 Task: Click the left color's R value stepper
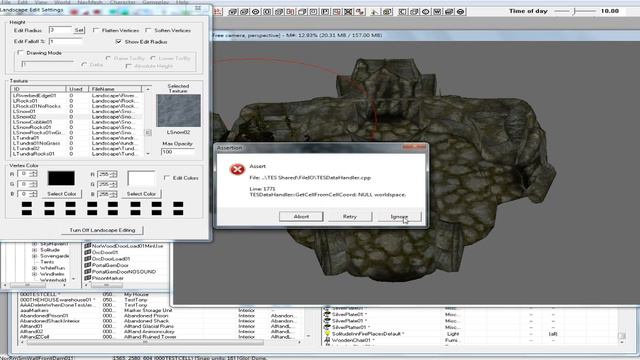click(x=34, y=174)
